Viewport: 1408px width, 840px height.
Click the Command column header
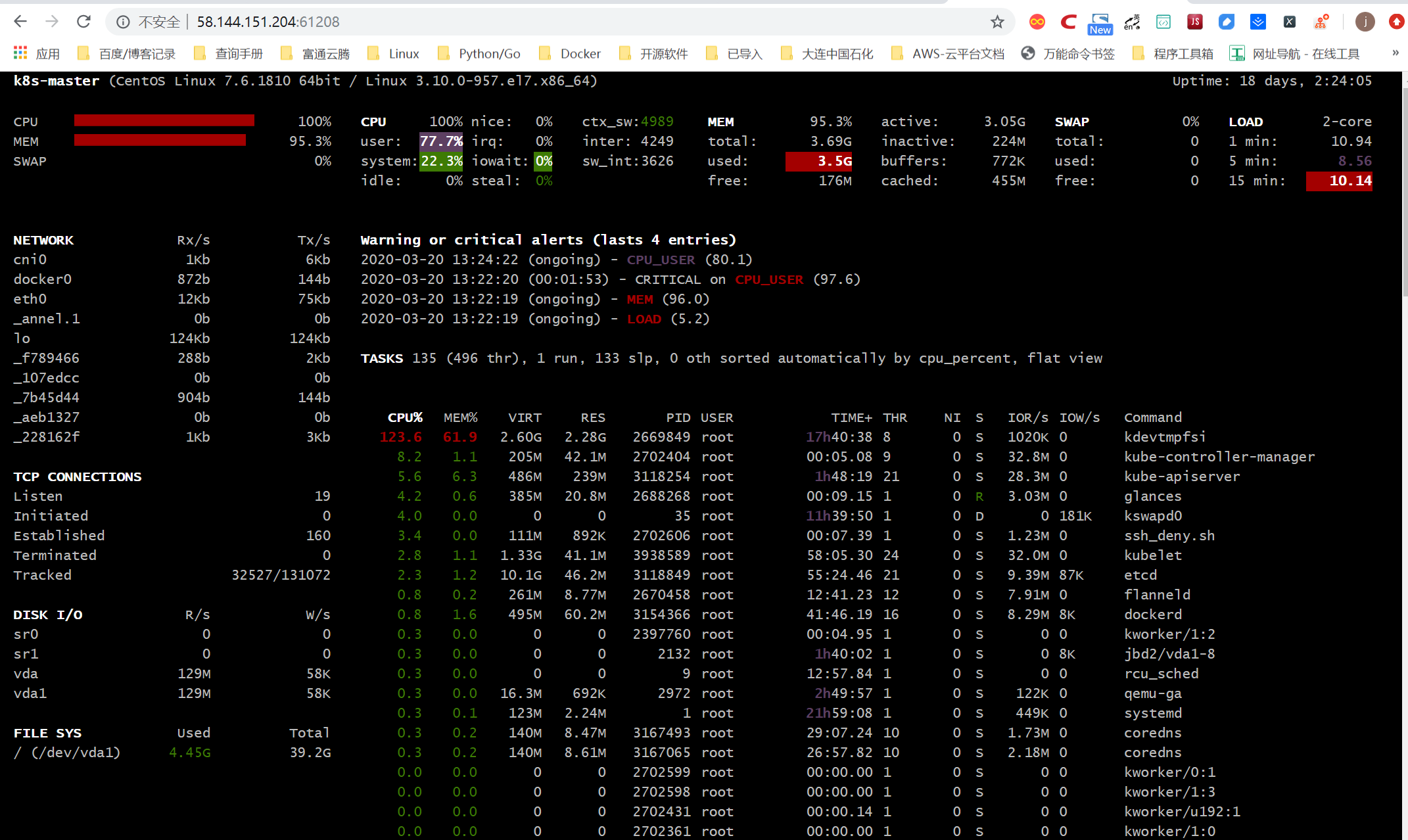tap(1153, 417)
